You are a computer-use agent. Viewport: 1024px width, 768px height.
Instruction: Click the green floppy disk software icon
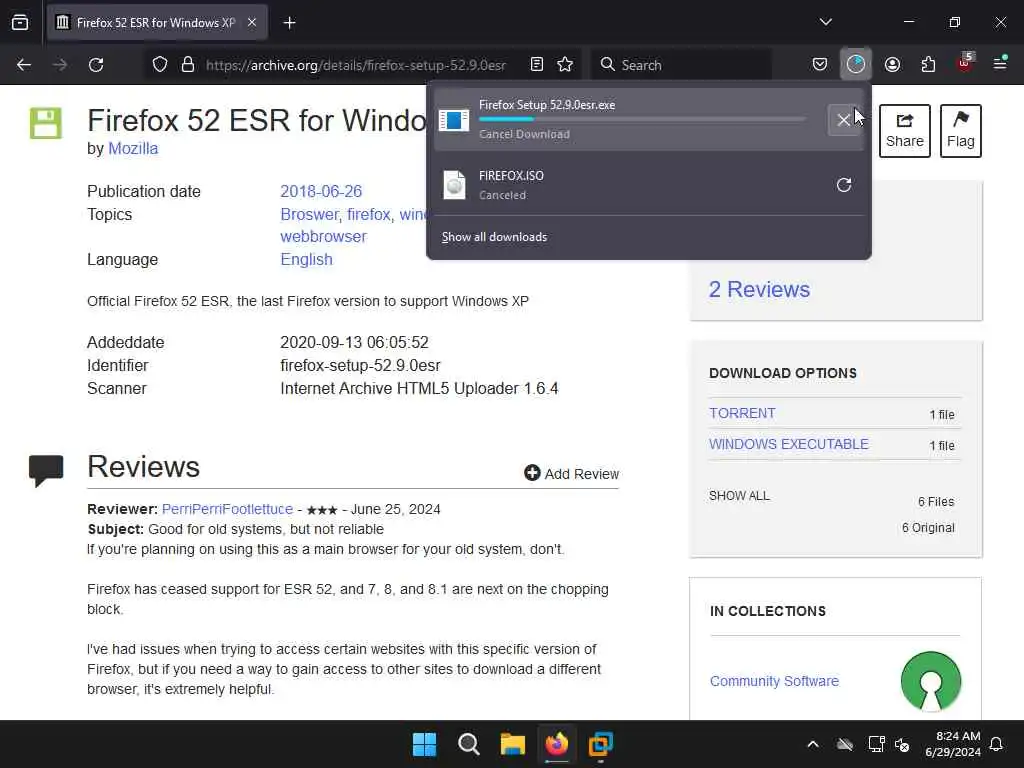tap(46, 123)
